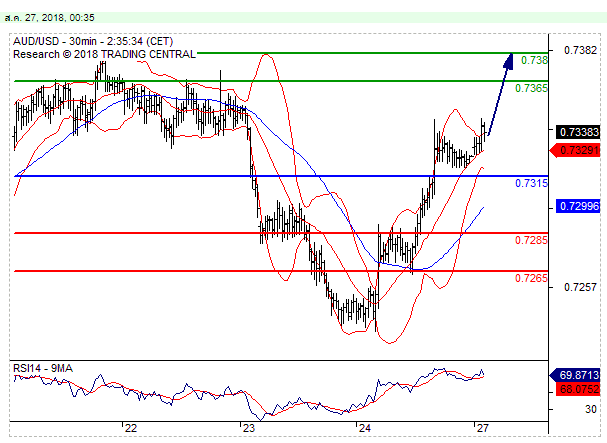The image size is (607, 443).
Task: Click the RSI 30 level label
Action: [x=591, y=409]
